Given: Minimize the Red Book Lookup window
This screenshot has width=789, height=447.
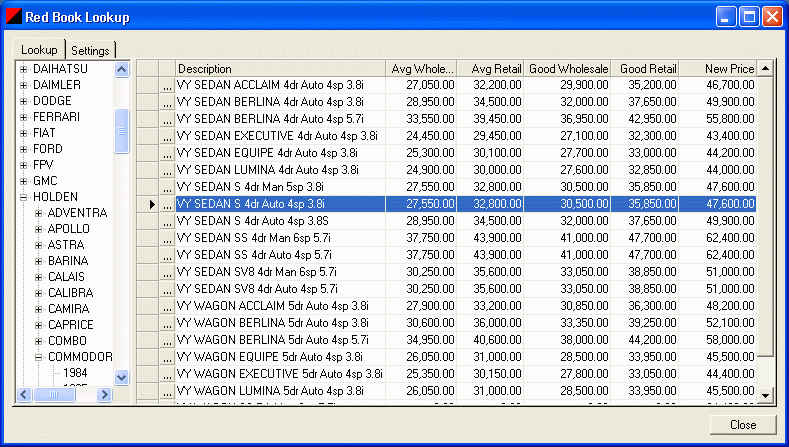Looking at the screenshot, I should [x=726, y=17].
